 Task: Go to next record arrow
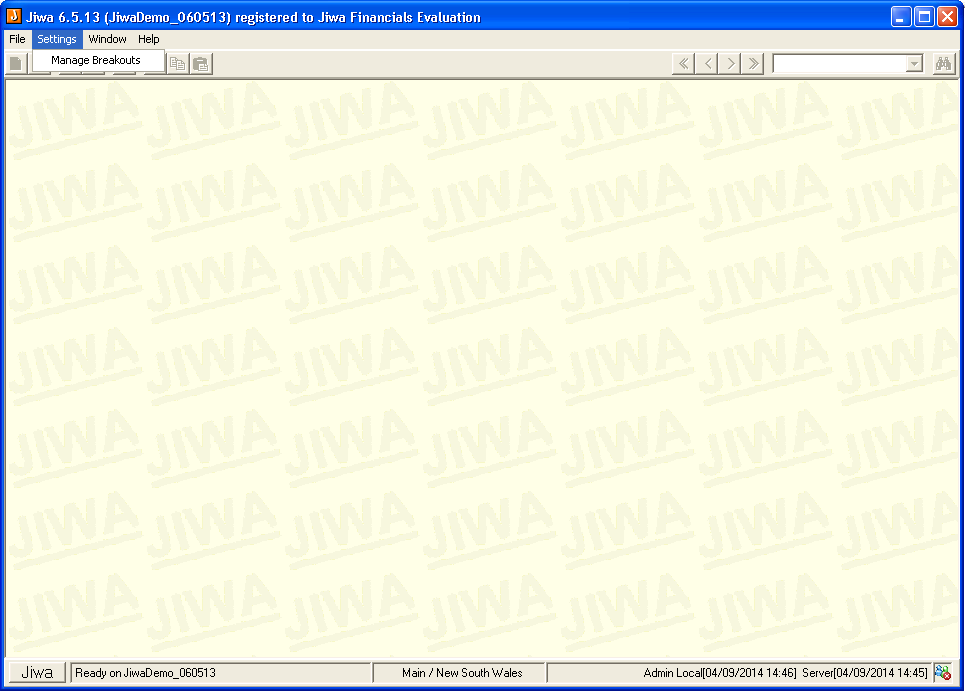pyautogui.click(x=731, y=64)
